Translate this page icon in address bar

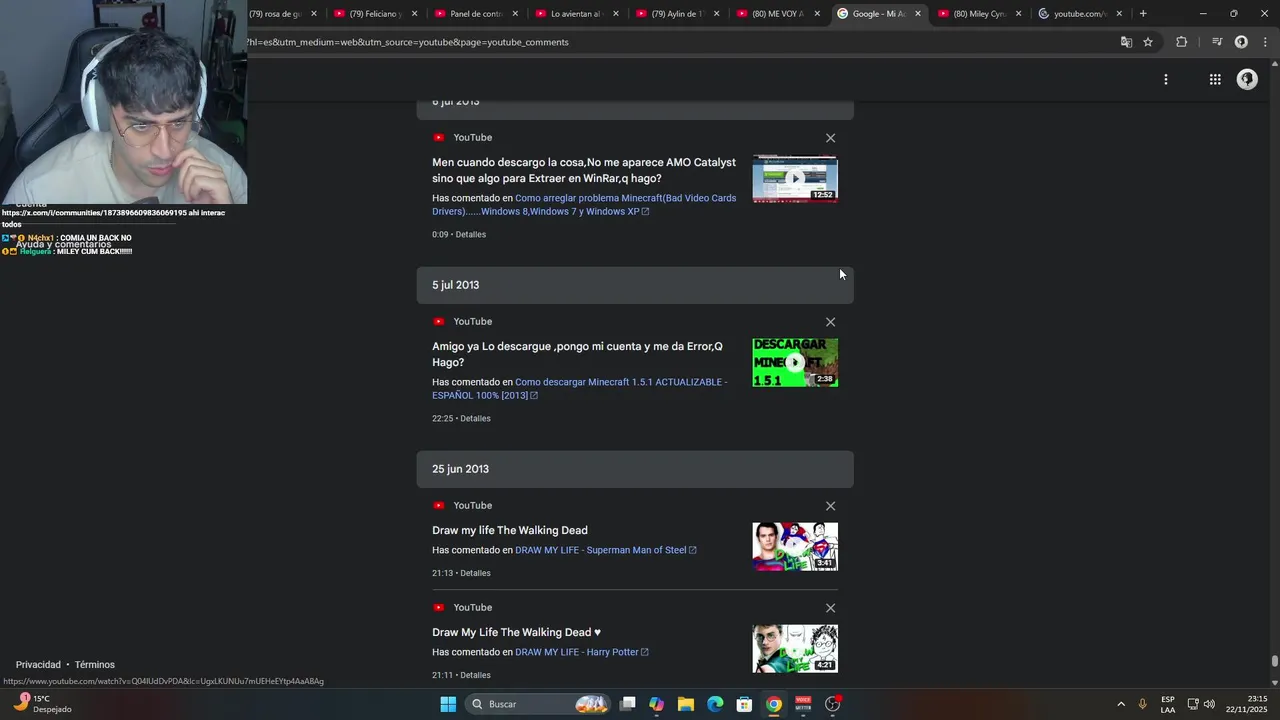coord(1126,42)
